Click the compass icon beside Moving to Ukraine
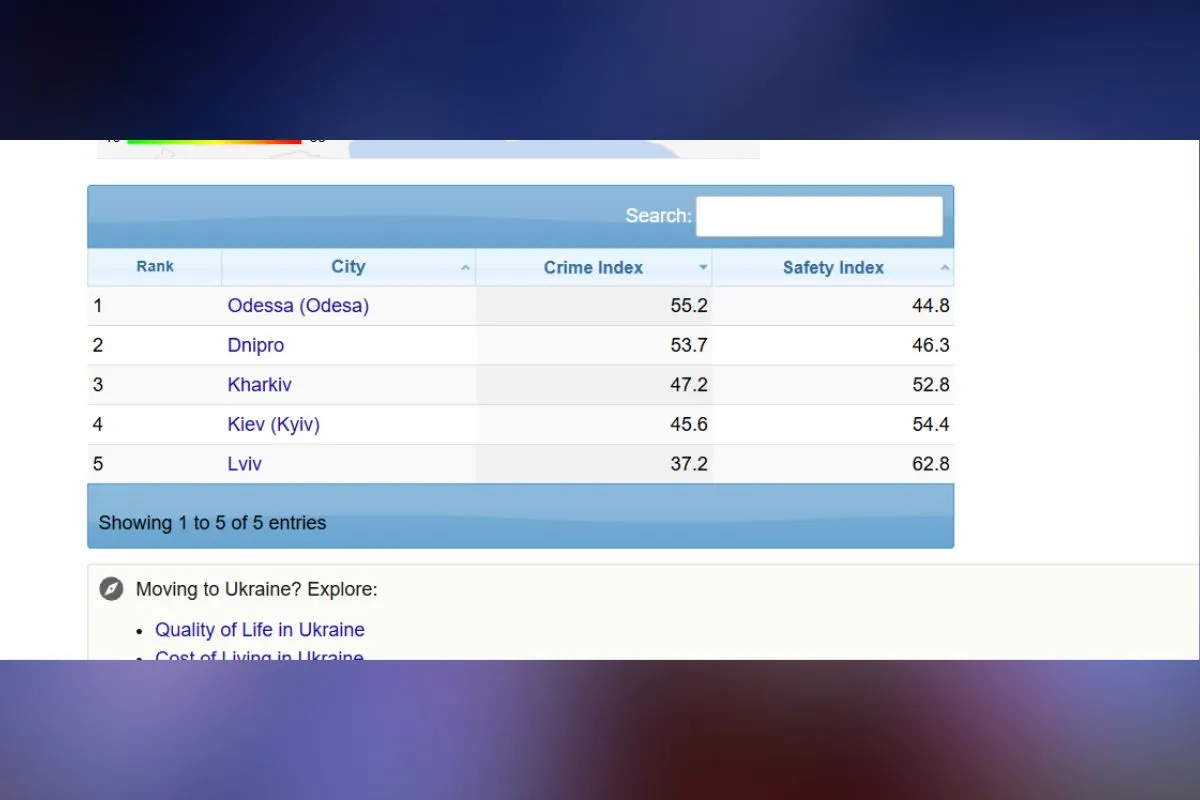Screen dimensions: 1200x800 111,589
